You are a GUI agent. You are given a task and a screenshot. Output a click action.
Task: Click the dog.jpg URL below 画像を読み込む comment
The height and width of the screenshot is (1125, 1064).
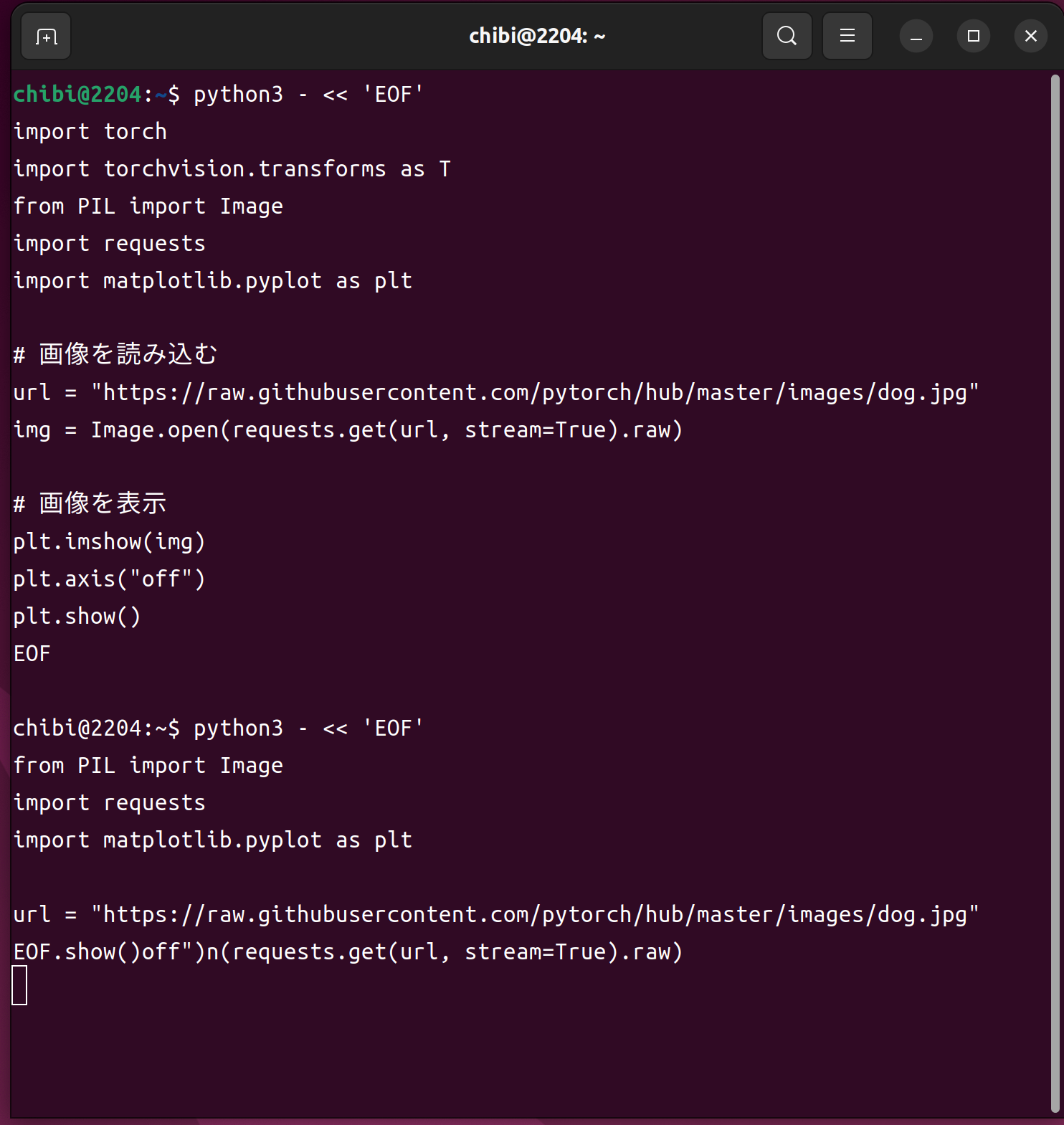click(x=534, y=392)
